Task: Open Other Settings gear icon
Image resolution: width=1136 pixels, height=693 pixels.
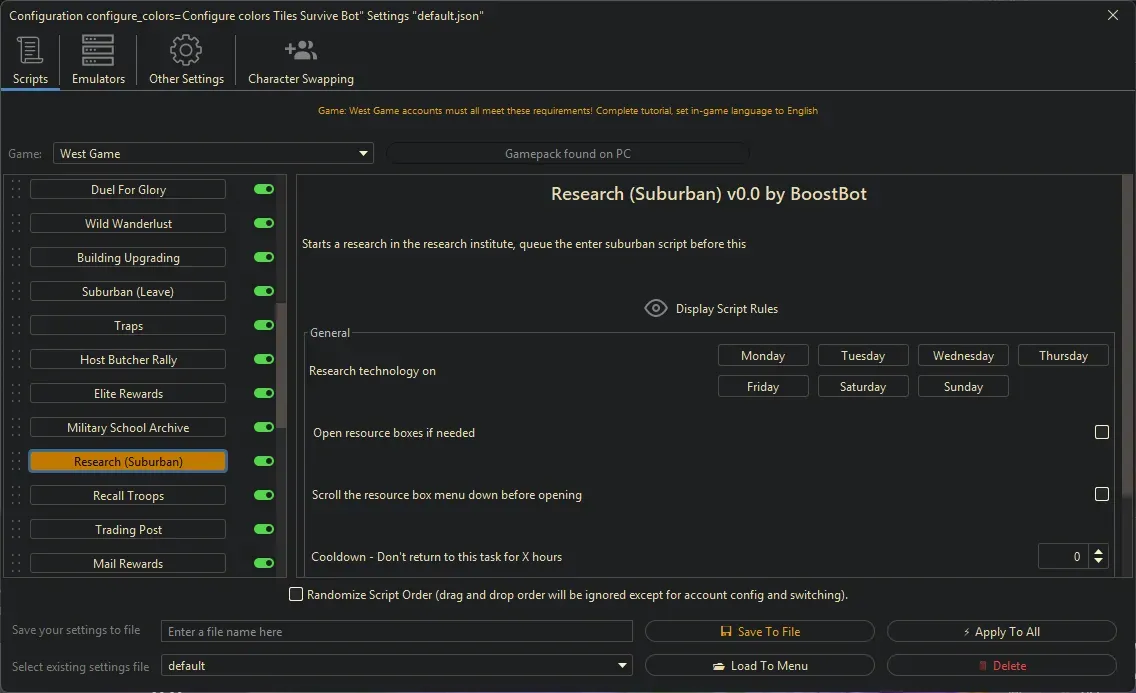Action: point(186,50)
